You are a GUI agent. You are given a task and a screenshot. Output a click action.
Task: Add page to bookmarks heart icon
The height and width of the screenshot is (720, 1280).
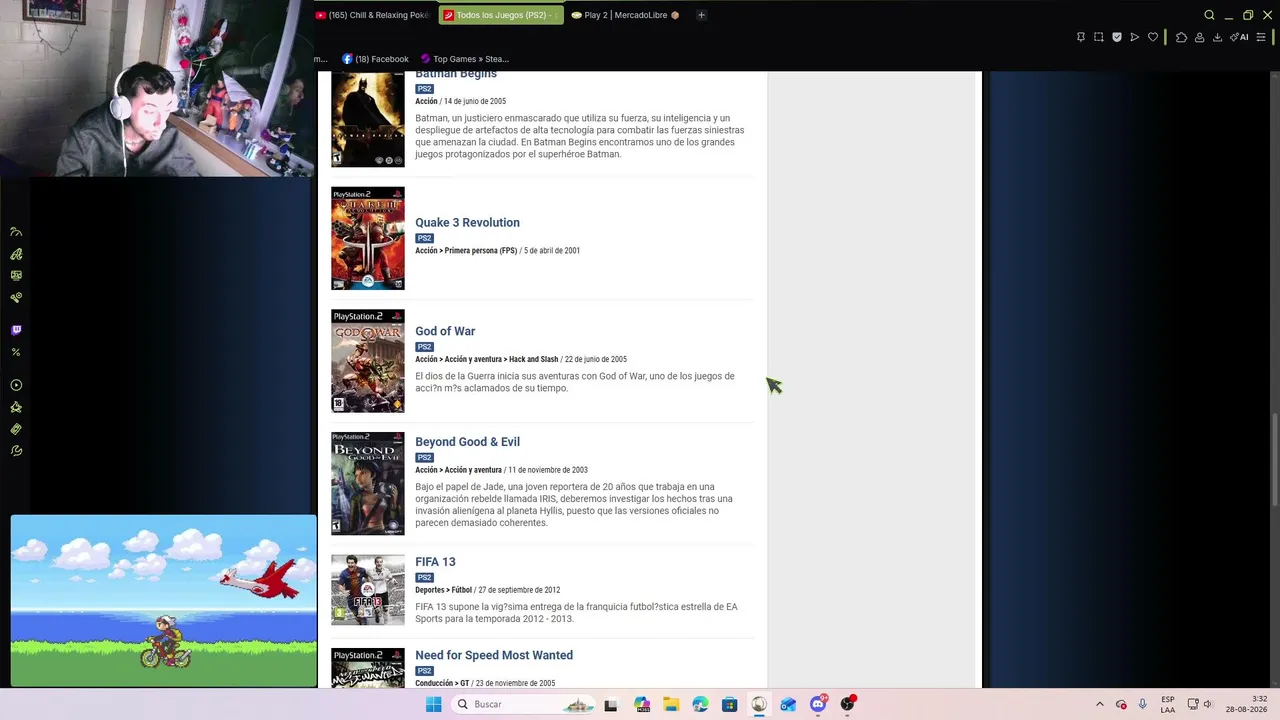click(1153, 37)
